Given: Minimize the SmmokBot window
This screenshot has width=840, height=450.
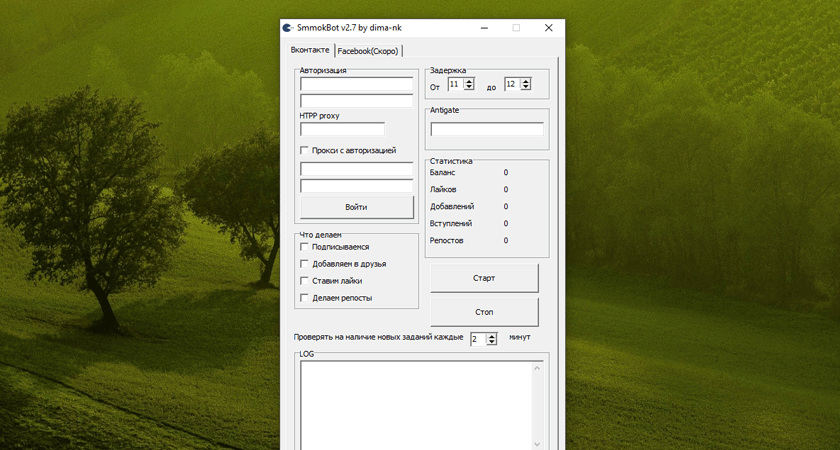Looking at the screenshot, I should [484, 28].
